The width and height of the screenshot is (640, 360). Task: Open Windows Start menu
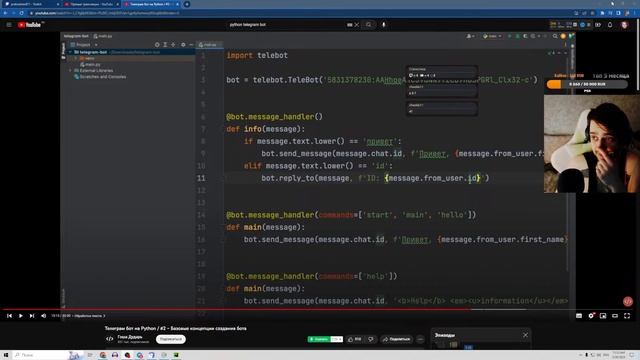(x=6, y=355)
